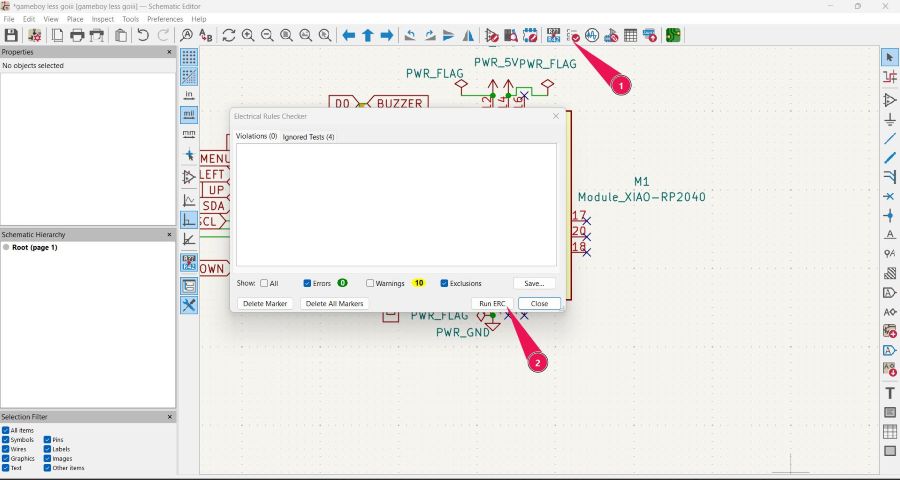Screen dimensions: 900x480
Task: Undo the last edit
Action: [143, 35]
